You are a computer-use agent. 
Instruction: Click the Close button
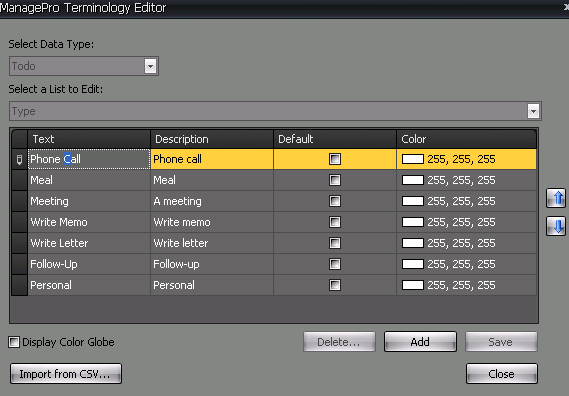pyautogui.click(x=502, y=373)
